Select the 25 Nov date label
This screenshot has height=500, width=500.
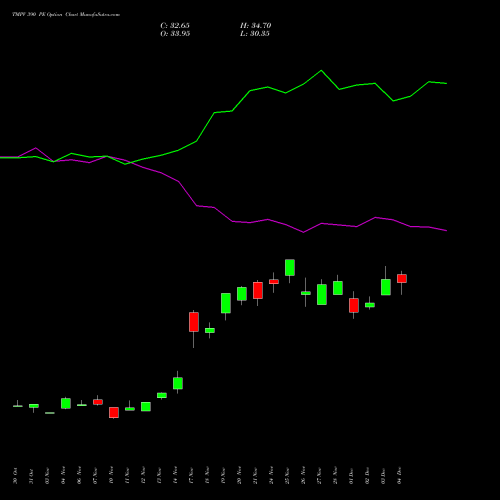287,475
